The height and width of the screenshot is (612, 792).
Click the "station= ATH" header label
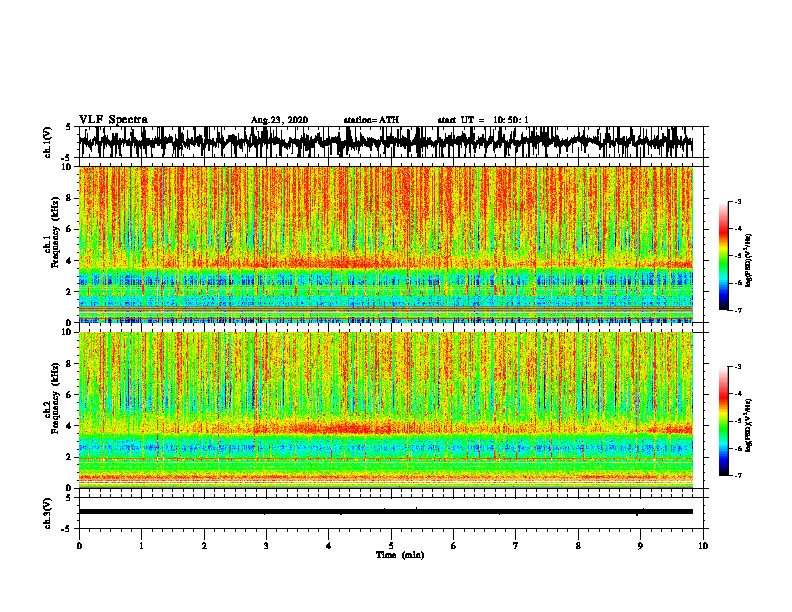(x=371, y=120)
